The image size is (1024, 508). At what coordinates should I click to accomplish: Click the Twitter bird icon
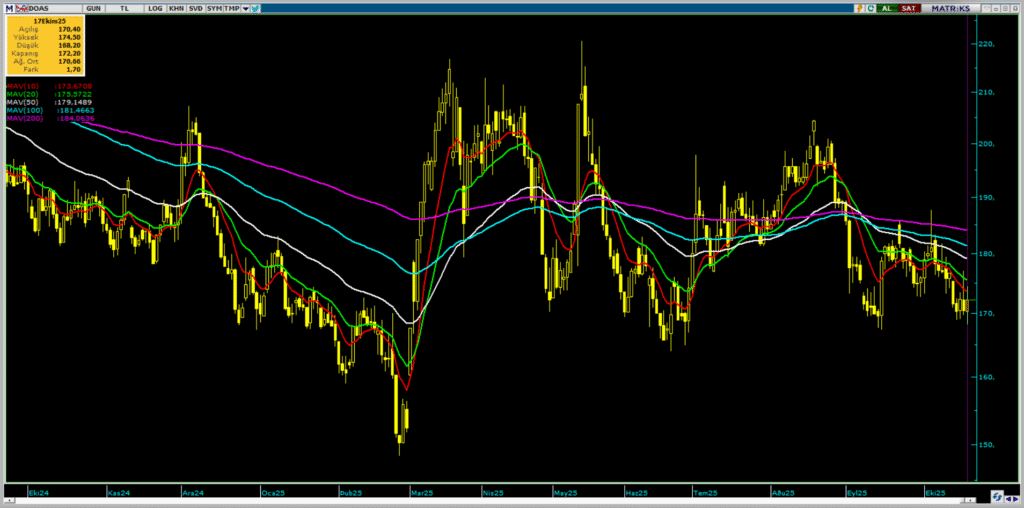click(257, 8)
